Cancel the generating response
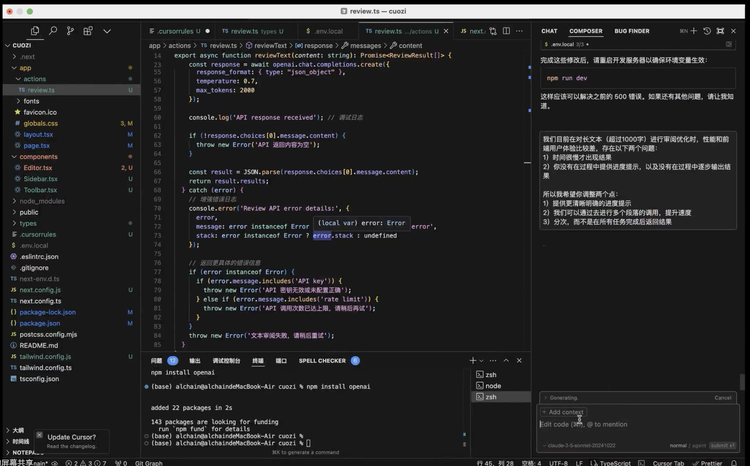 pyautogui.click(x=722, y=397)
